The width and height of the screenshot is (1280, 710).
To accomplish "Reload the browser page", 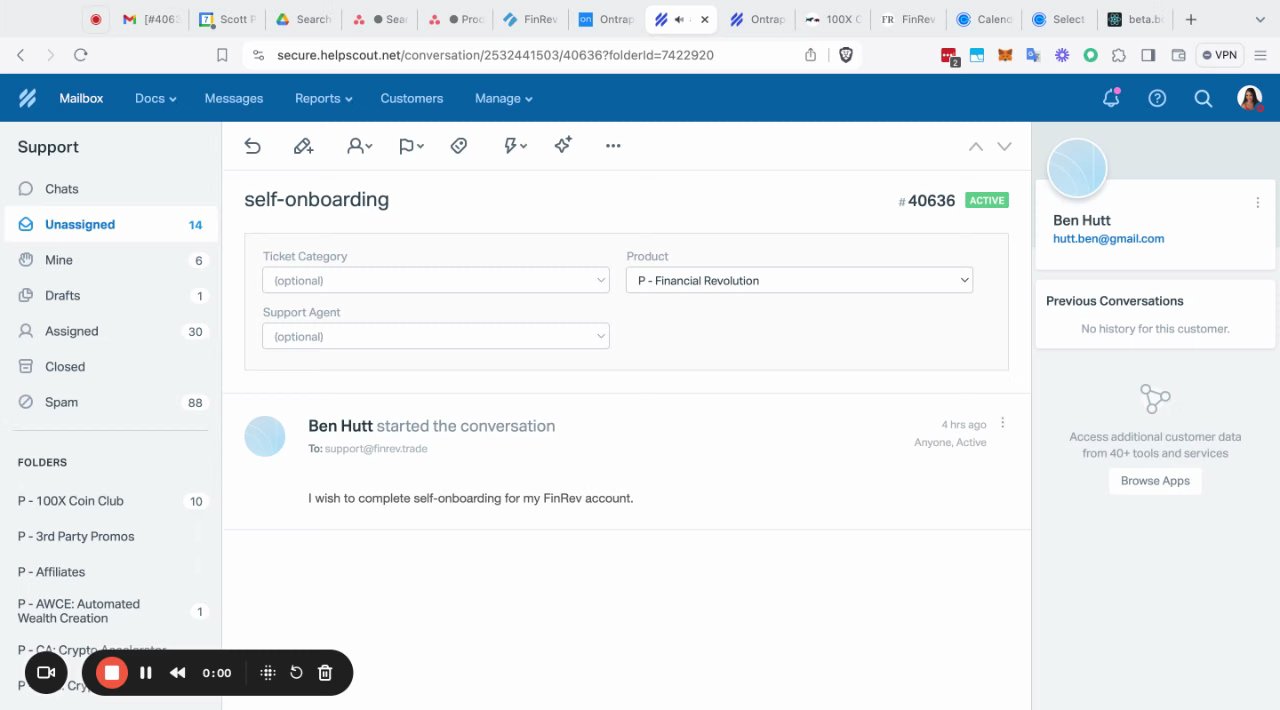I will pyautogui.click(x=81, y=55).
